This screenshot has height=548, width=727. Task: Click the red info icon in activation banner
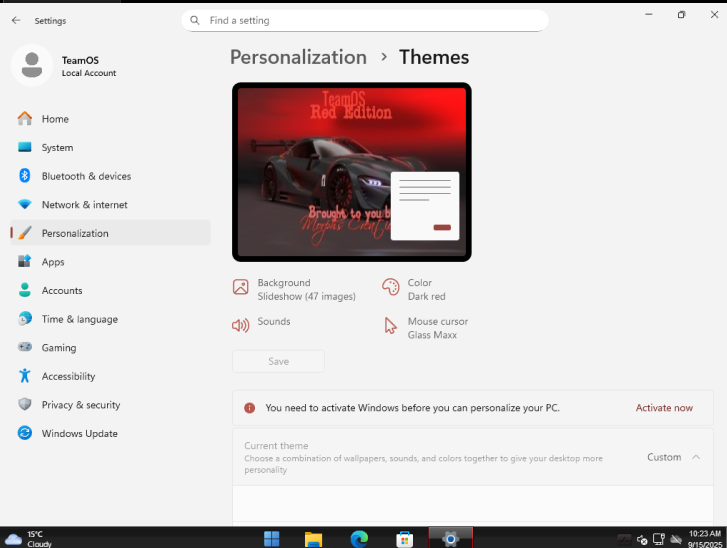click(249, 408)
